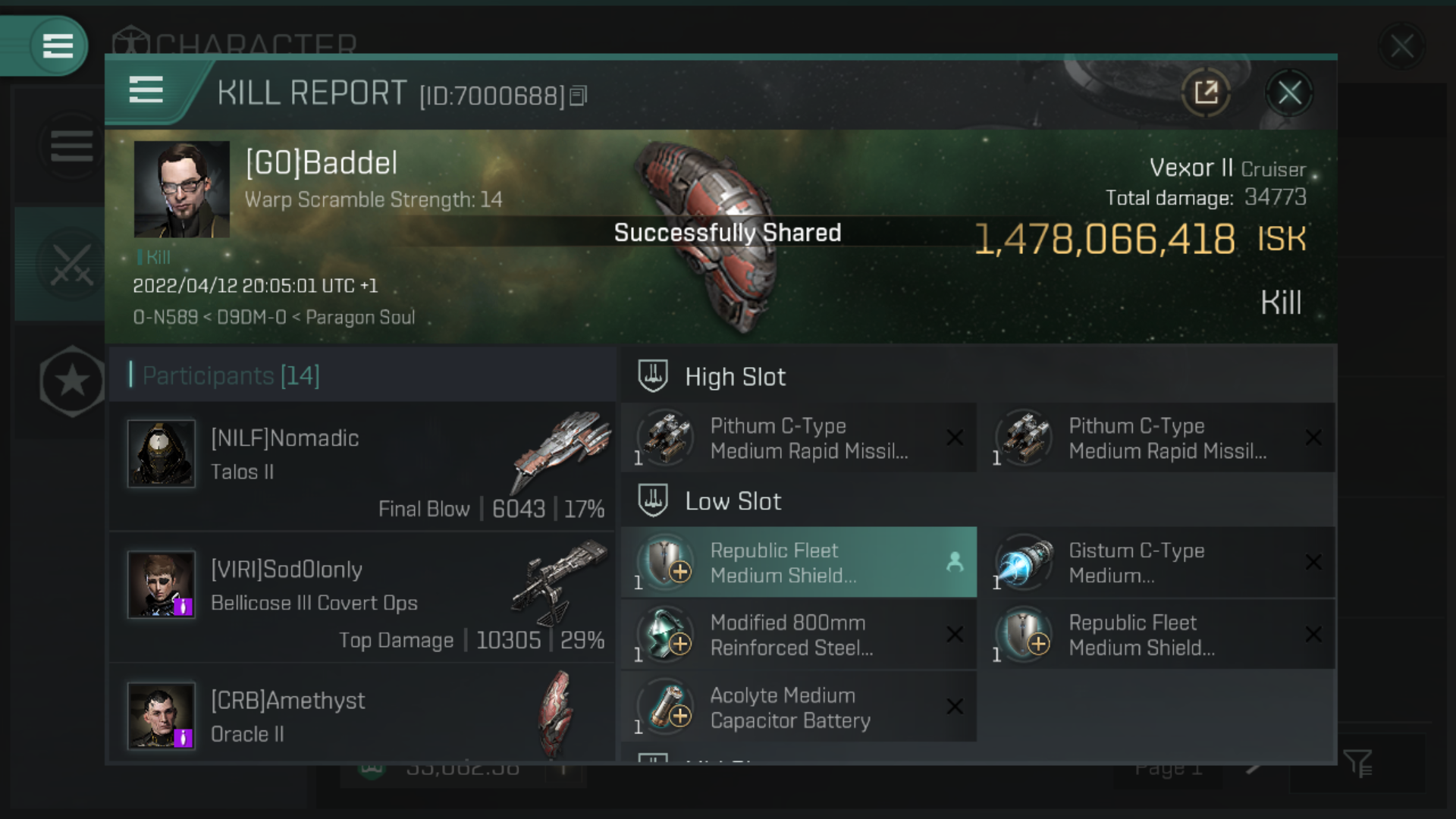Viewport: 1456px width, 819px height.
Task: Open [CRB]Amethyst participant portrait
Action: click(x=162, y=716)
